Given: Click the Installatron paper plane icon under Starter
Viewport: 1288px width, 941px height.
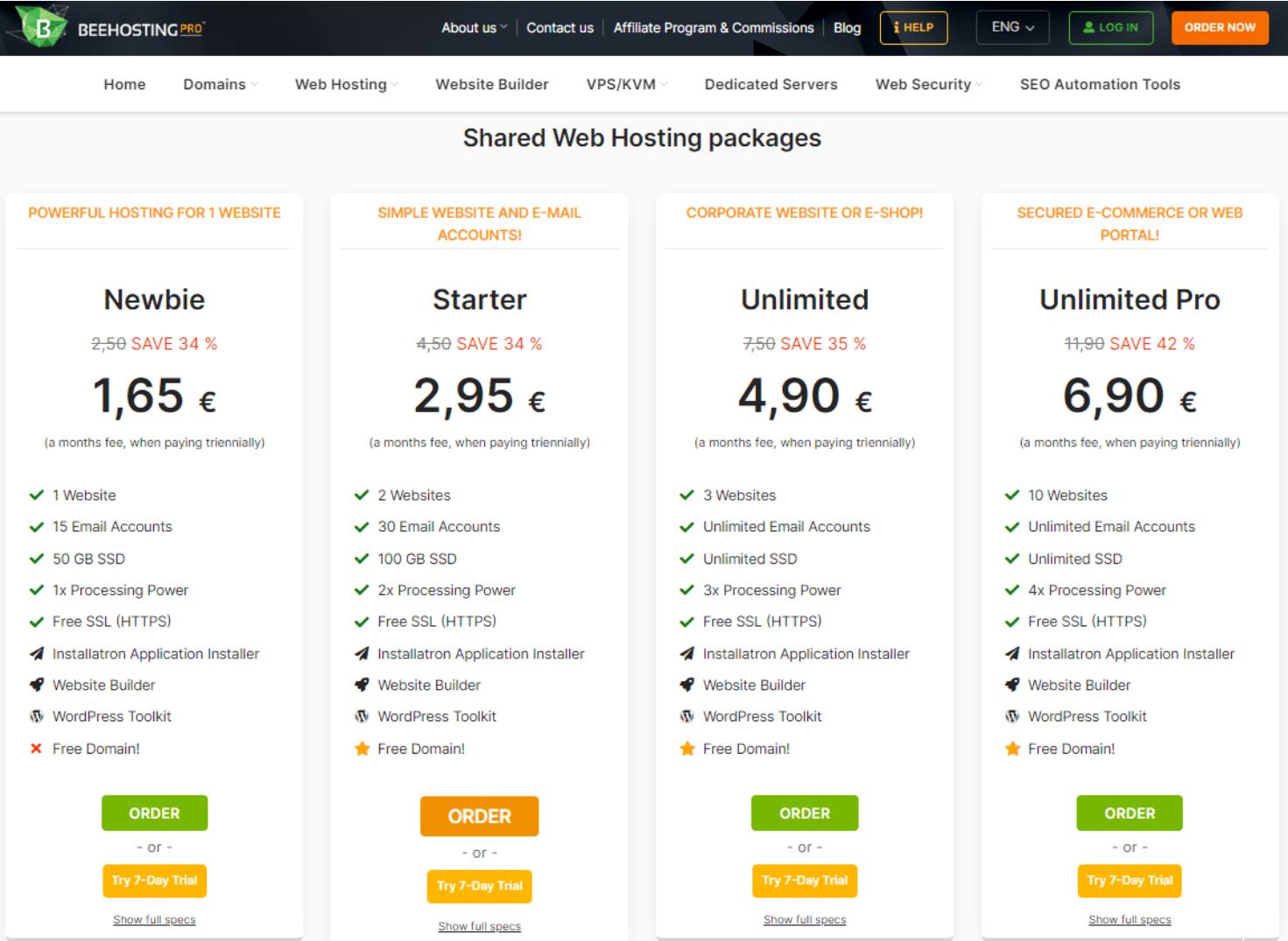Looking at the screenshot, I should point(362,653).
